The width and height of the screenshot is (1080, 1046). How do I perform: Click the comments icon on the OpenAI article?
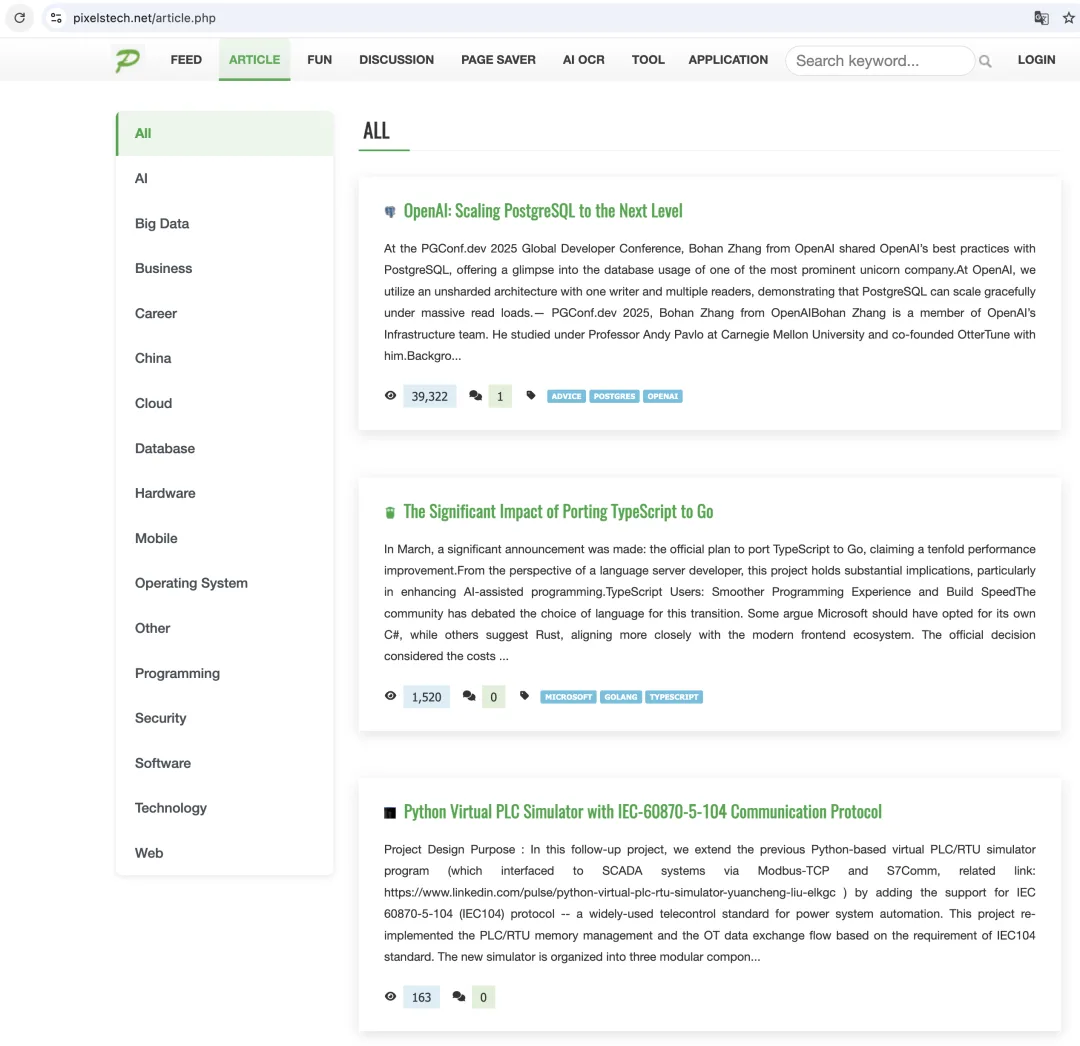(475, 395)
